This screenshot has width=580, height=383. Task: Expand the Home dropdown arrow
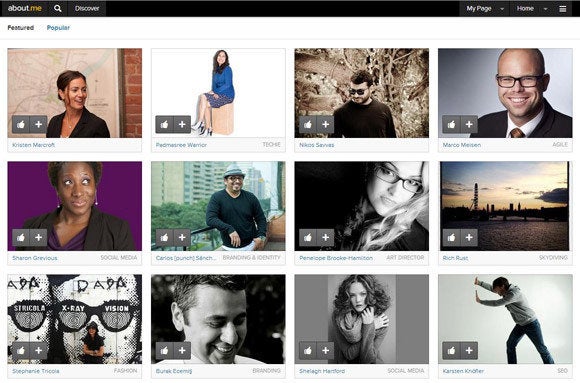coord(545,9)
